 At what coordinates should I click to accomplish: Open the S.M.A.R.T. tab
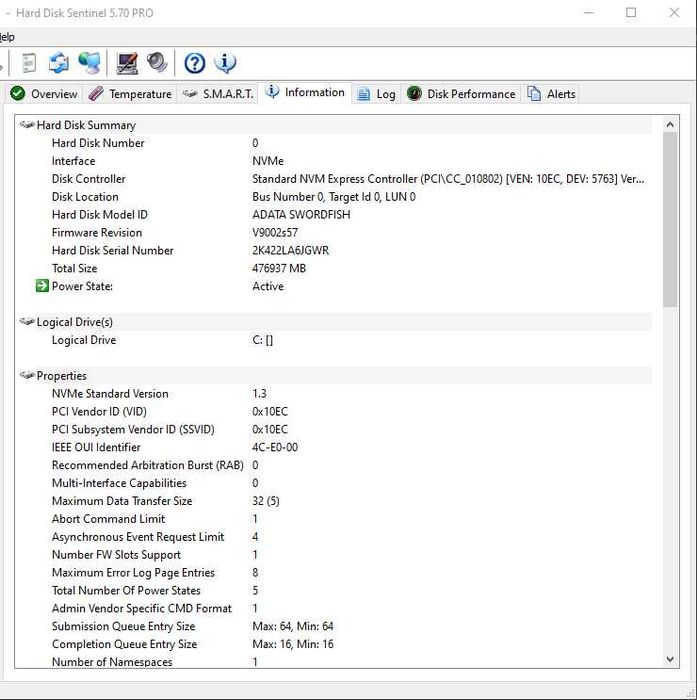(218, 94)
